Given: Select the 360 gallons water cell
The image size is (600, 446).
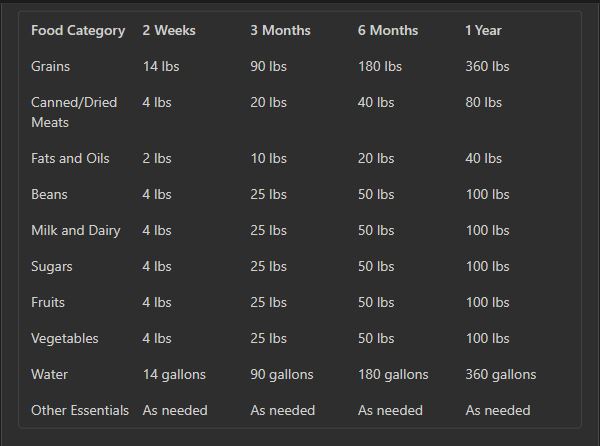Looking at the screenshot, I should pos(501,374).
